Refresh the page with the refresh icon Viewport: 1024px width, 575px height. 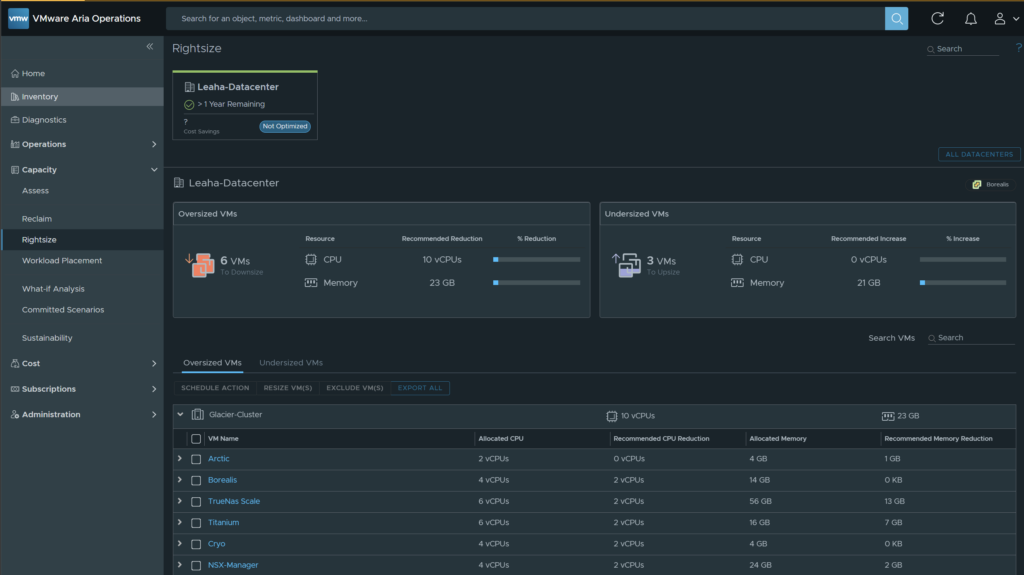[x=937, y=18]
